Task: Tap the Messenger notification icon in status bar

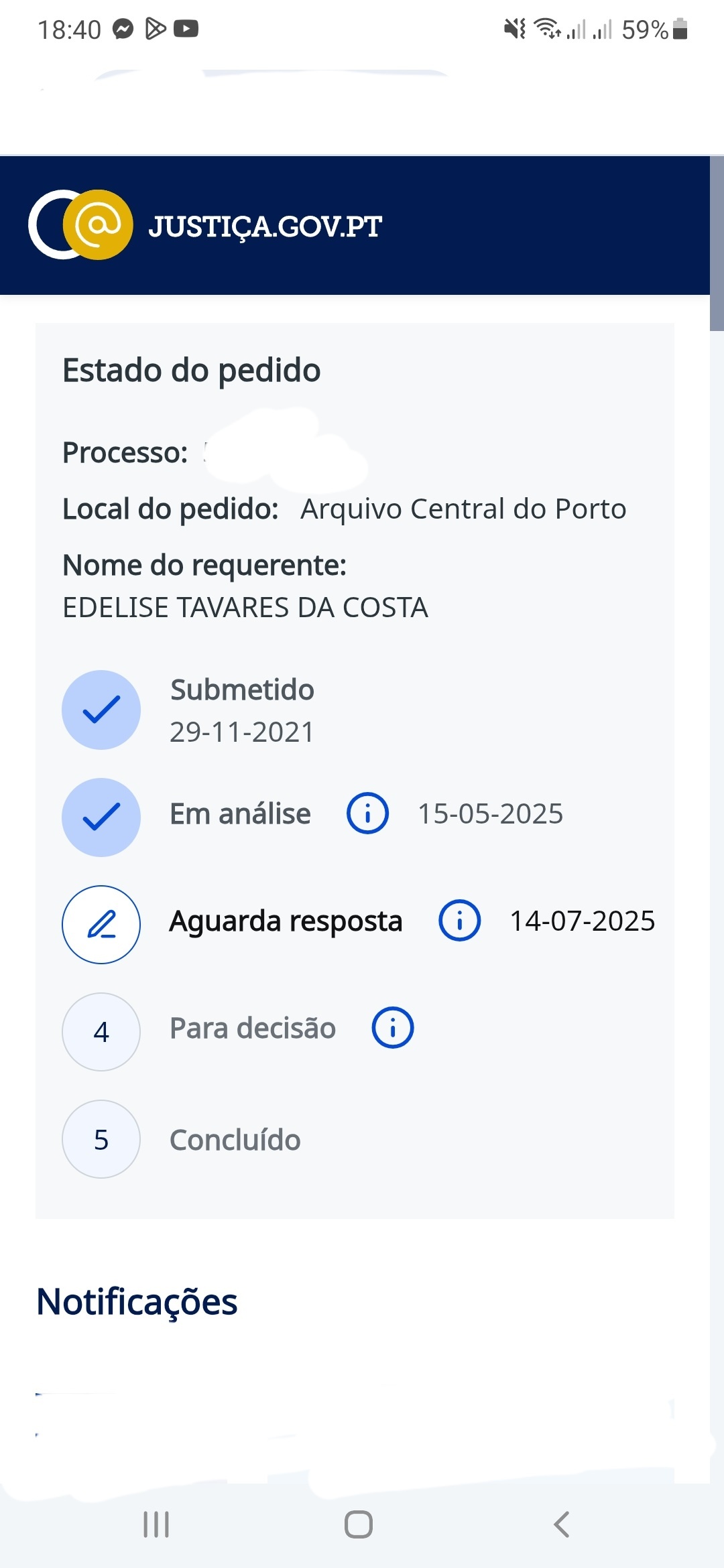Action: pos(123,29)
